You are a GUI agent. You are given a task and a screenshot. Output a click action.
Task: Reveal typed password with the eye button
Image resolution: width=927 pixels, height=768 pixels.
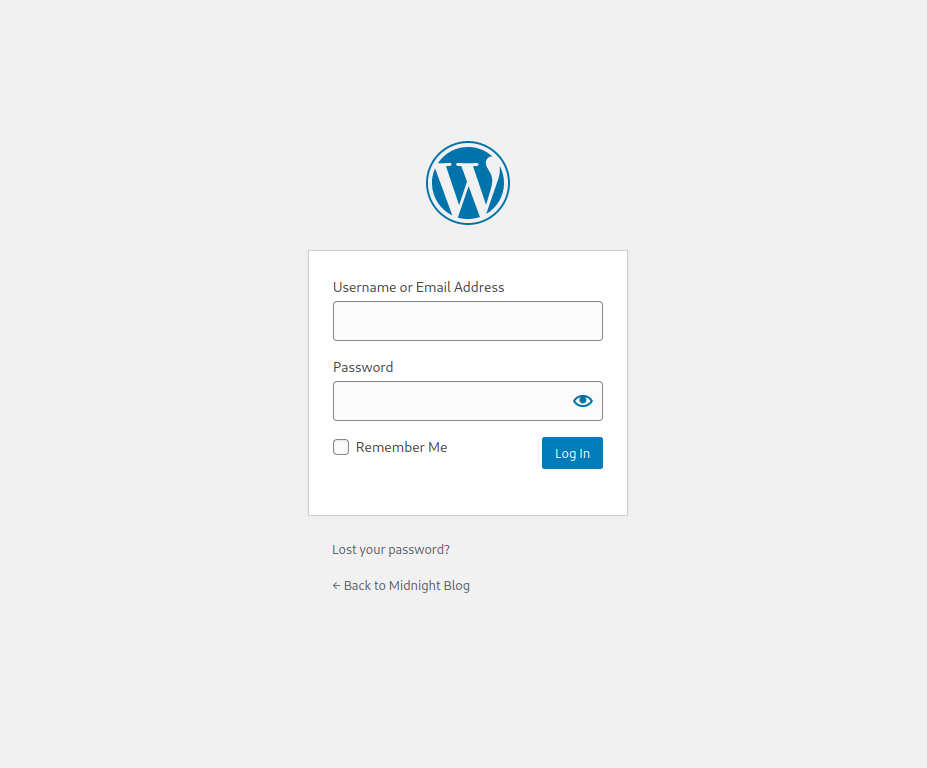tap(582, 401)
